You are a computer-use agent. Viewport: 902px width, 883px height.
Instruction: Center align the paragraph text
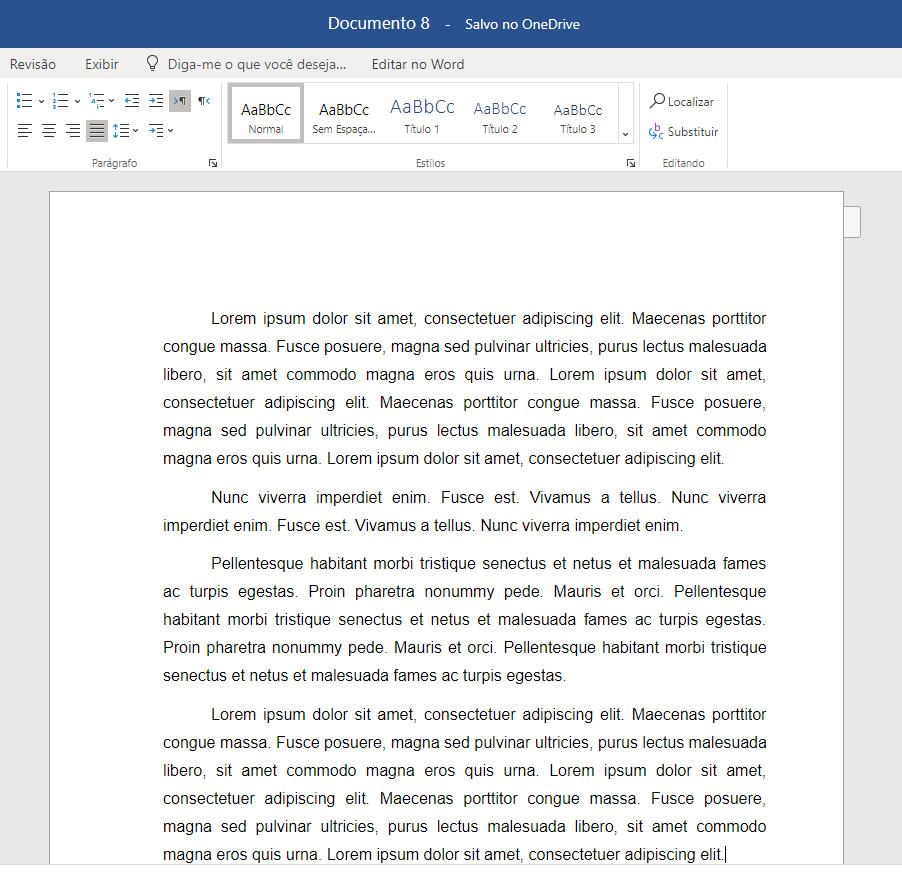coord(49,131)
